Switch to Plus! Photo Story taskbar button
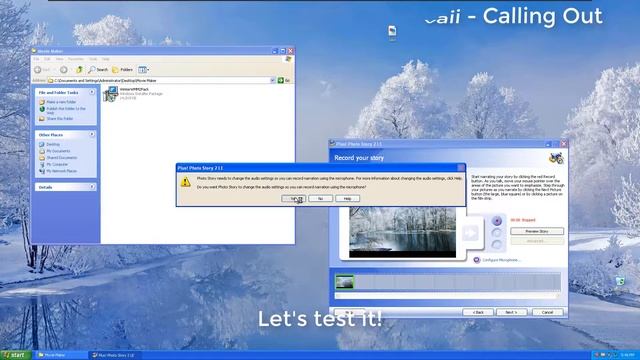Screen dimensions: 640x360 [x=114, y=356]
